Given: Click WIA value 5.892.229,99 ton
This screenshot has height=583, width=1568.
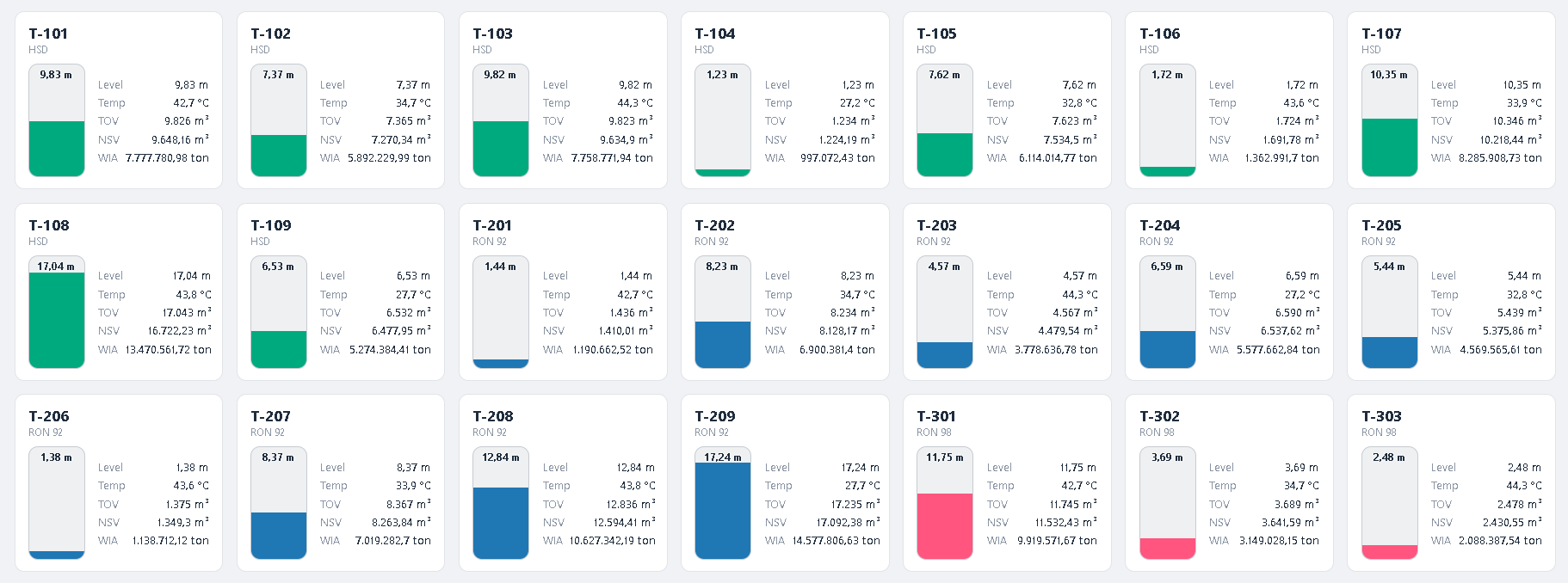Looking at the screenshot, I should pos(389,158).
